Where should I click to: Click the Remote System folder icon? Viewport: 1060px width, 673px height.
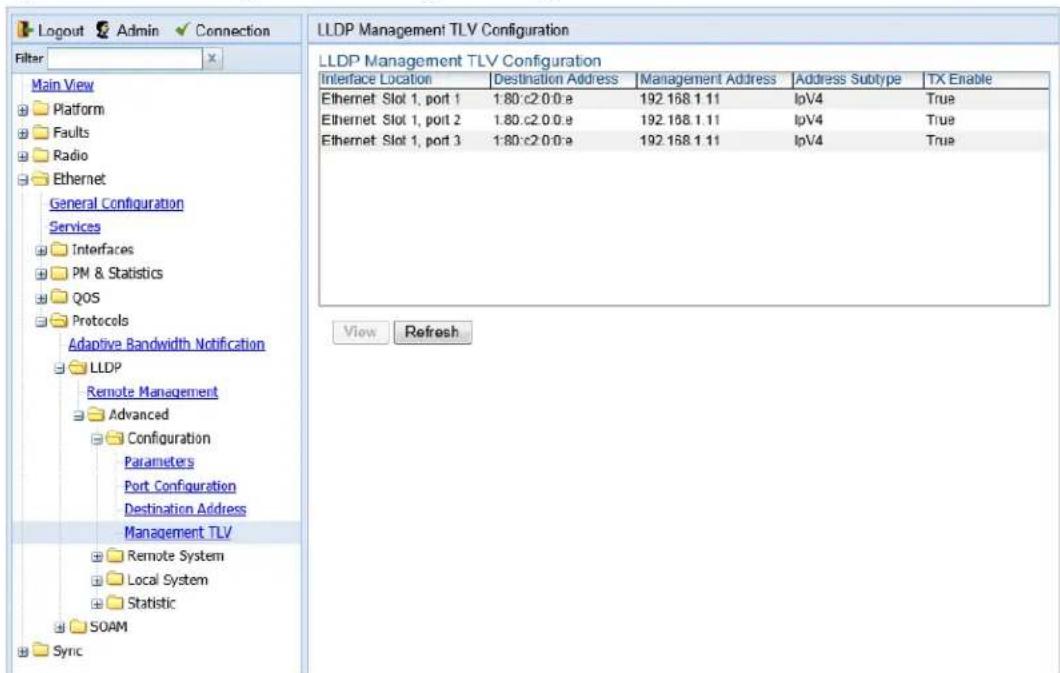pyautogui.click(x=116, y=555)
